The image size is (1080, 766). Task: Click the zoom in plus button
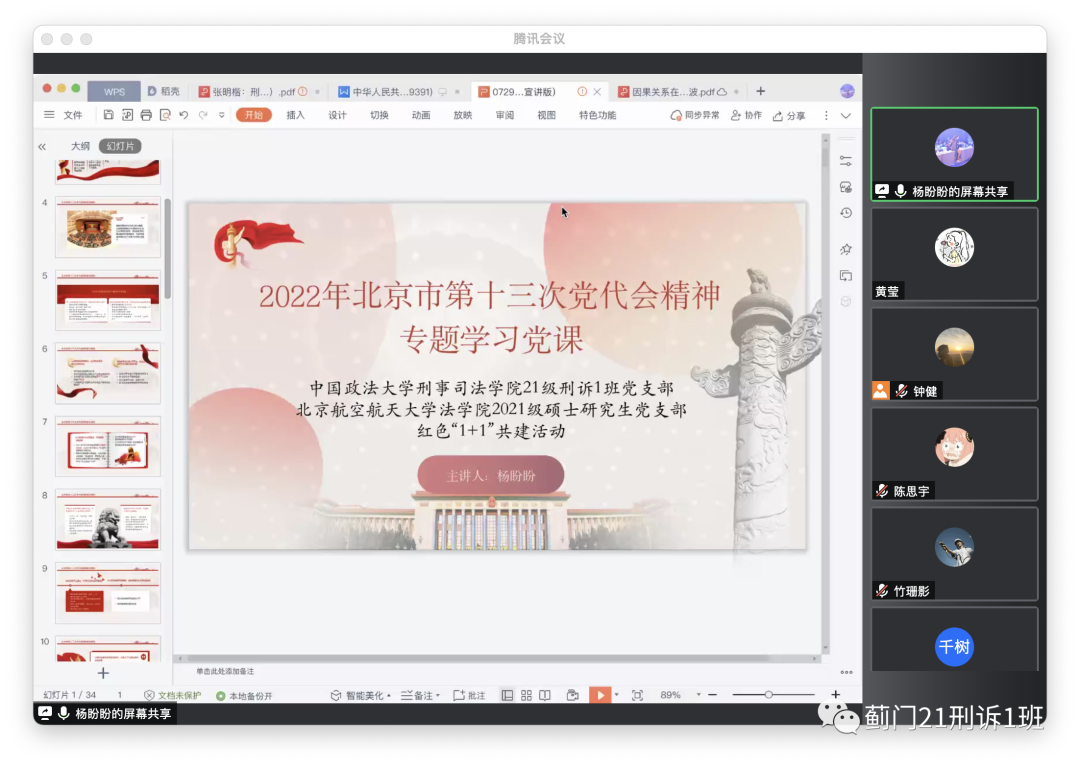(835, 695)
